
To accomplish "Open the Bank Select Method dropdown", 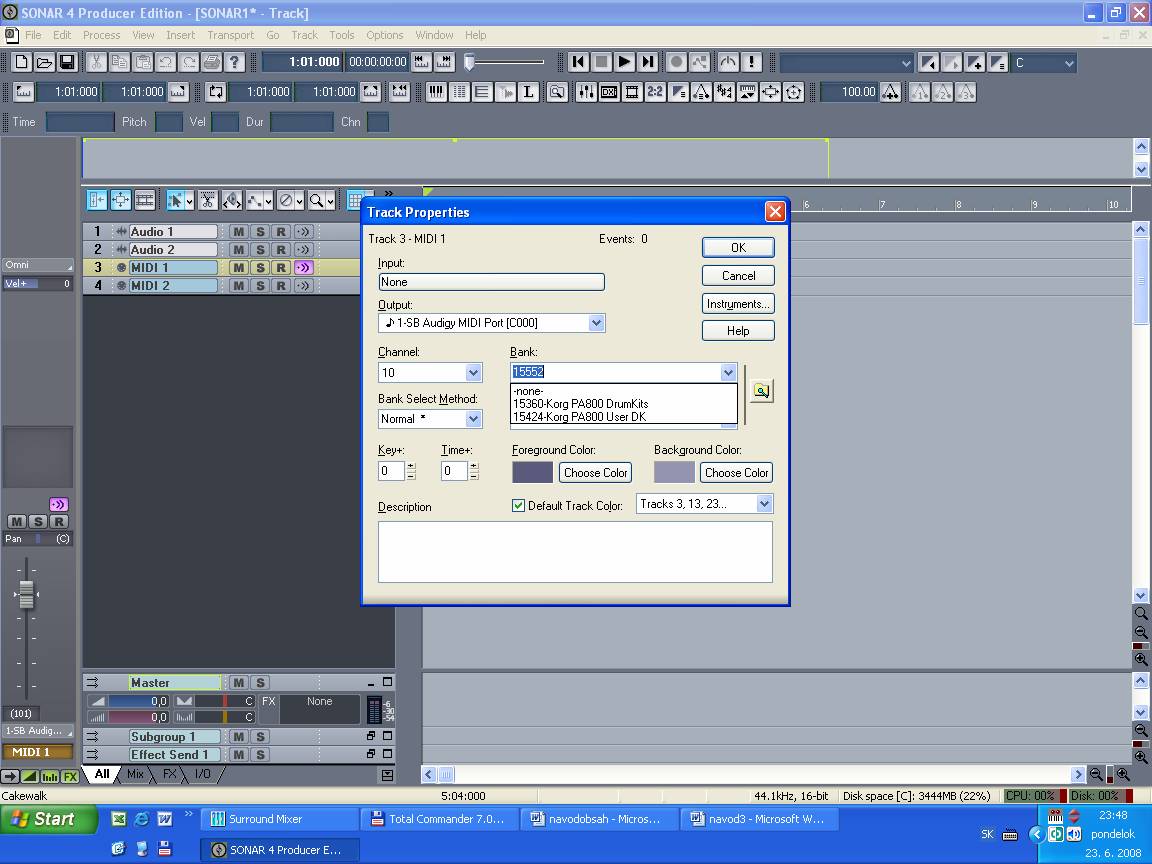I will pyautogui.click(x=473, y=419).
